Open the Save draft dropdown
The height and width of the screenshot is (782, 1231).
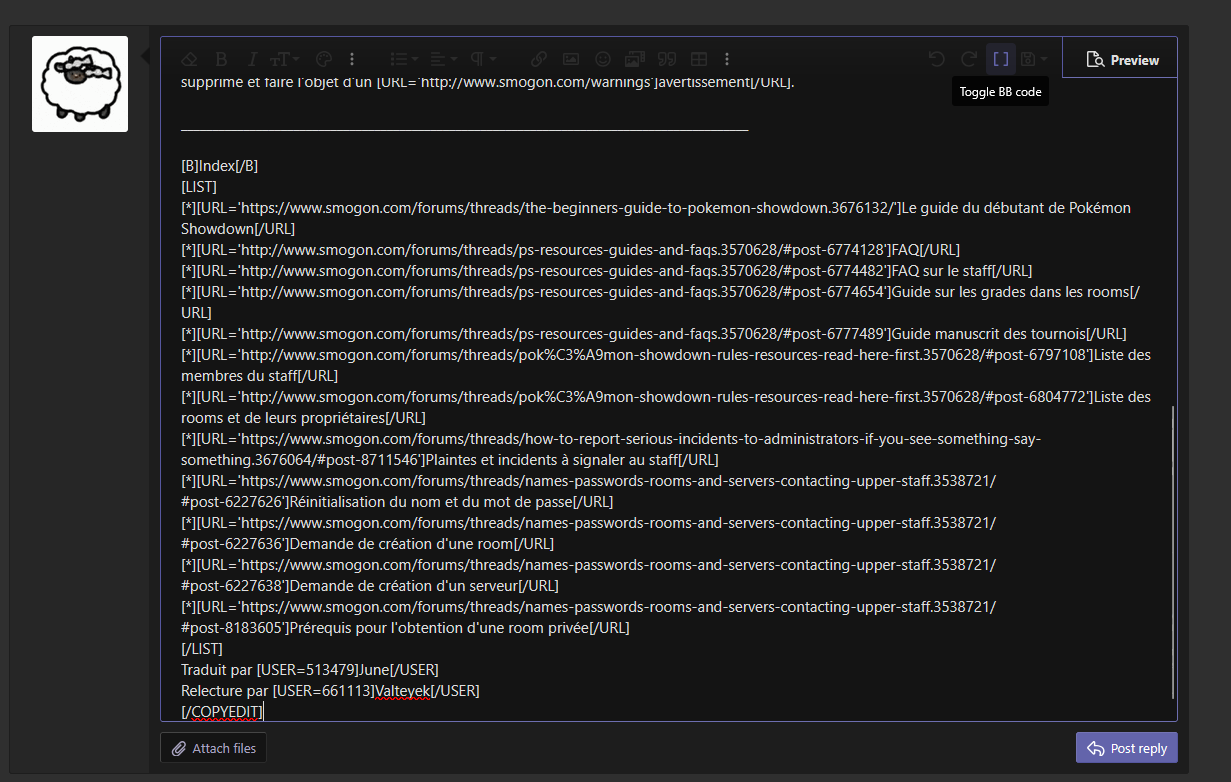[x=1034, y=59]
